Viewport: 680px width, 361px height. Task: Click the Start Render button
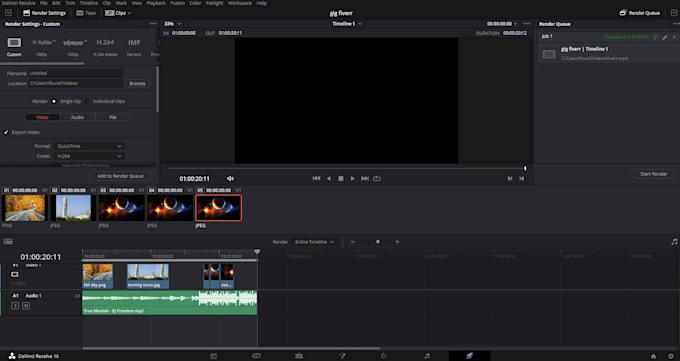point(654,174)
